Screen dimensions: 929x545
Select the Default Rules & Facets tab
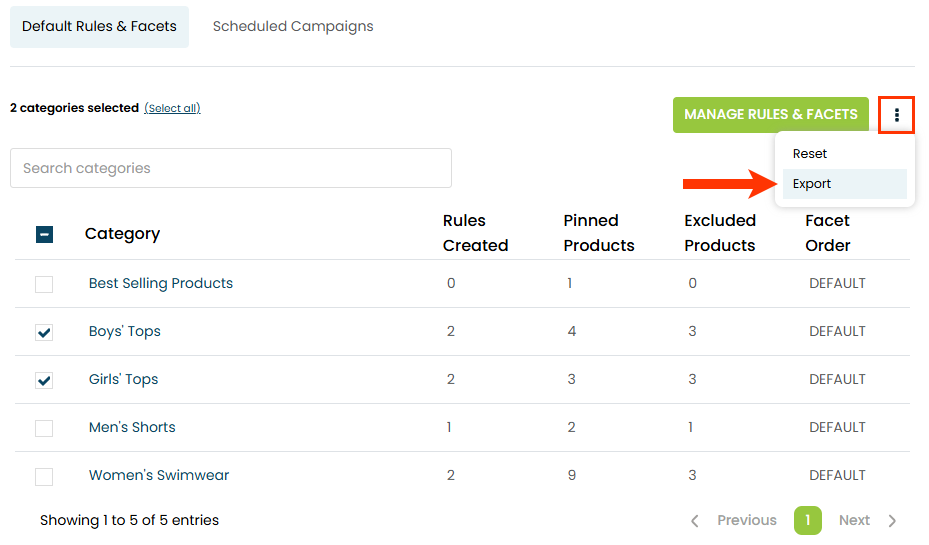(99, 27)
